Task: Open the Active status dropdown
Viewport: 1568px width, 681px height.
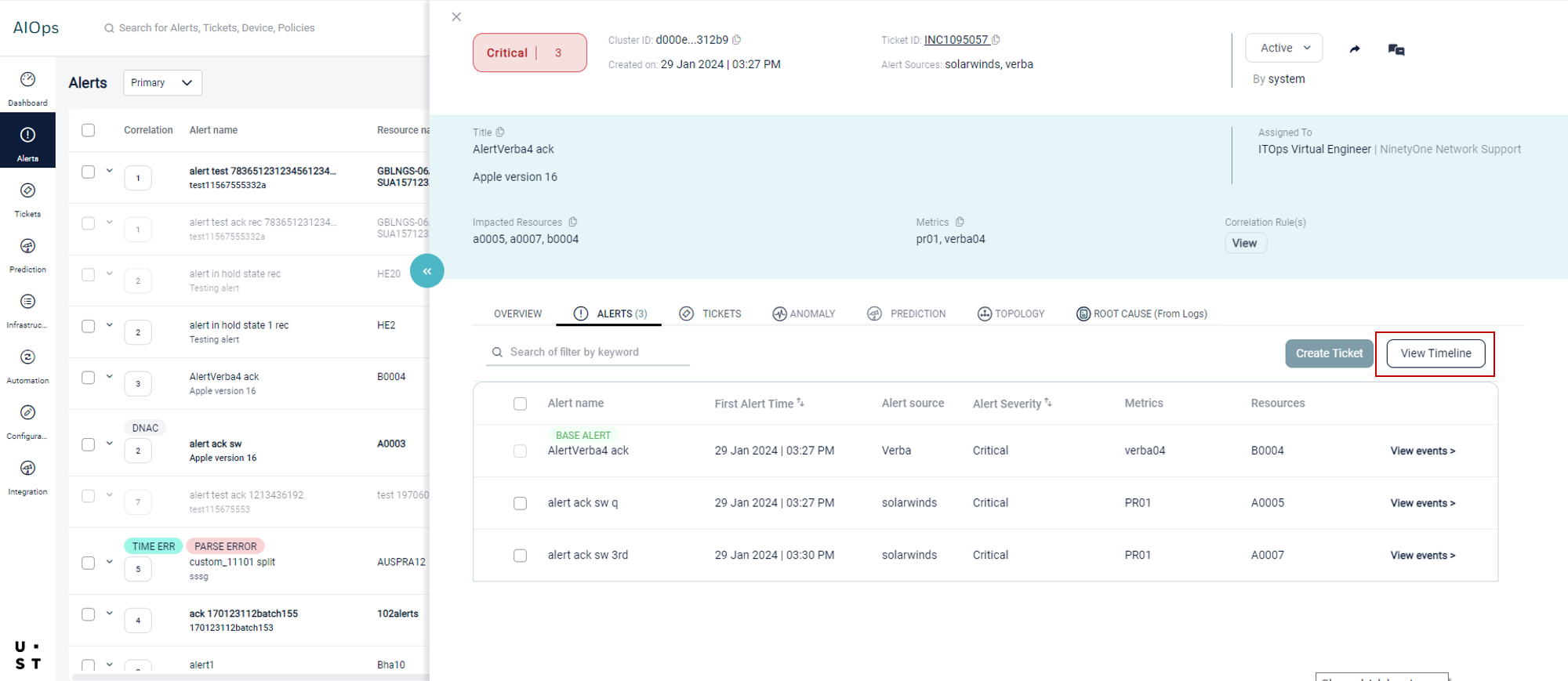Action: tap(1283, 48)
